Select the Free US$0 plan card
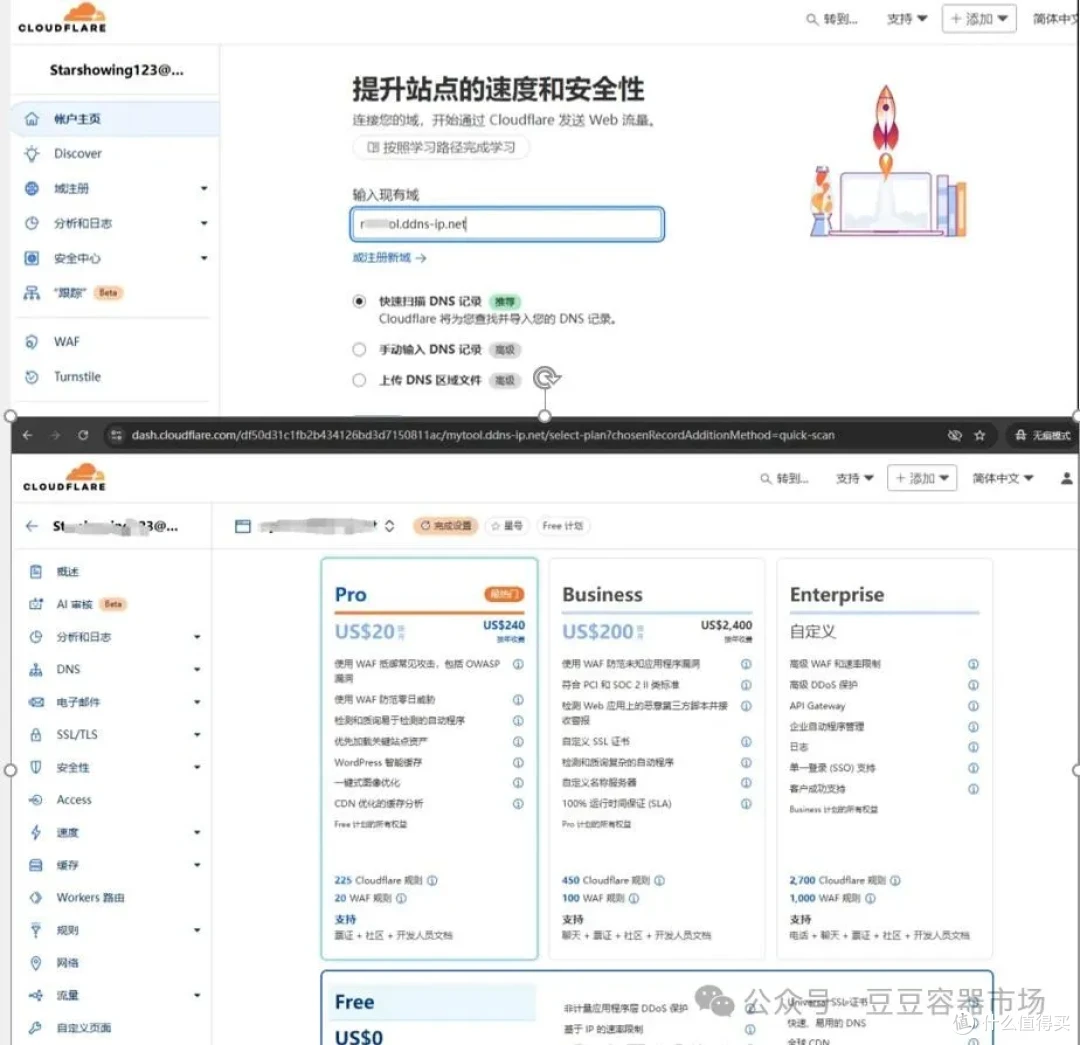1080x1045 pixels. point(656,1008)
